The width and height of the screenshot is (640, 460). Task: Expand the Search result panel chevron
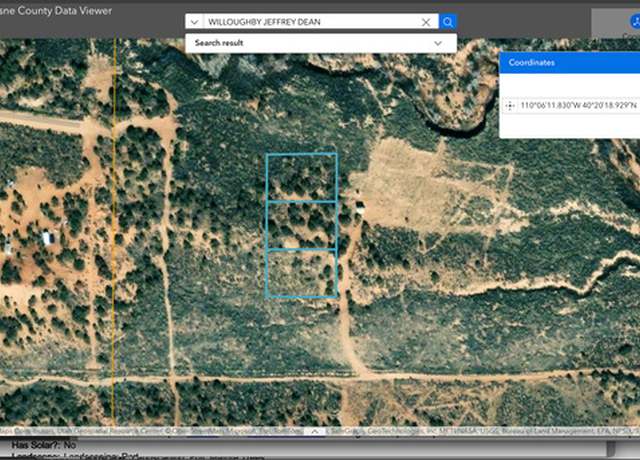(x=438, y=43)
